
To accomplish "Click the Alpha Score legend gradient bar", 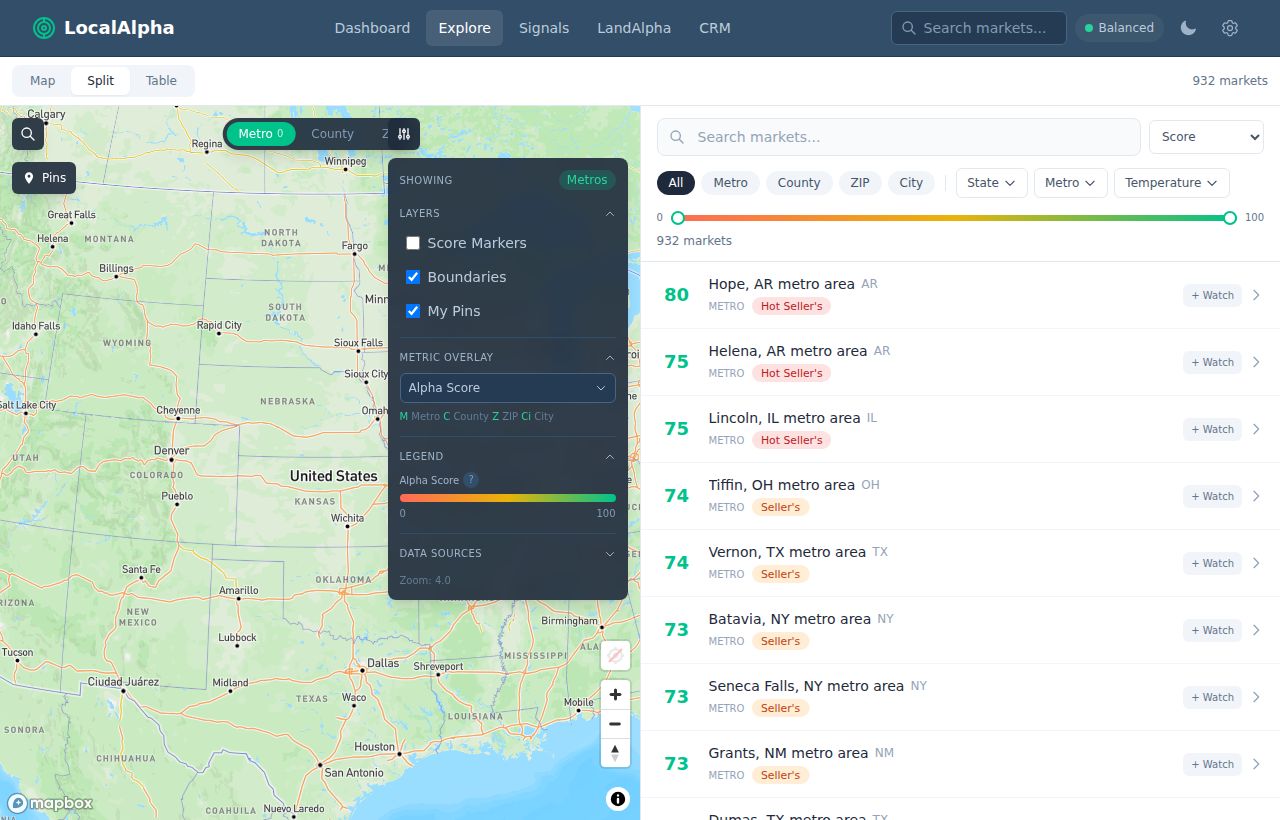I will (508, 497).
